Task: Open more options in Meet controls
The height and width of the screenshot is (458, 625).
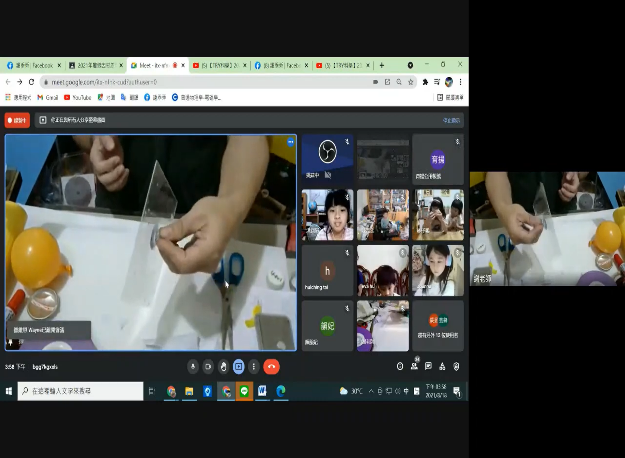Action: click(254, 366)
